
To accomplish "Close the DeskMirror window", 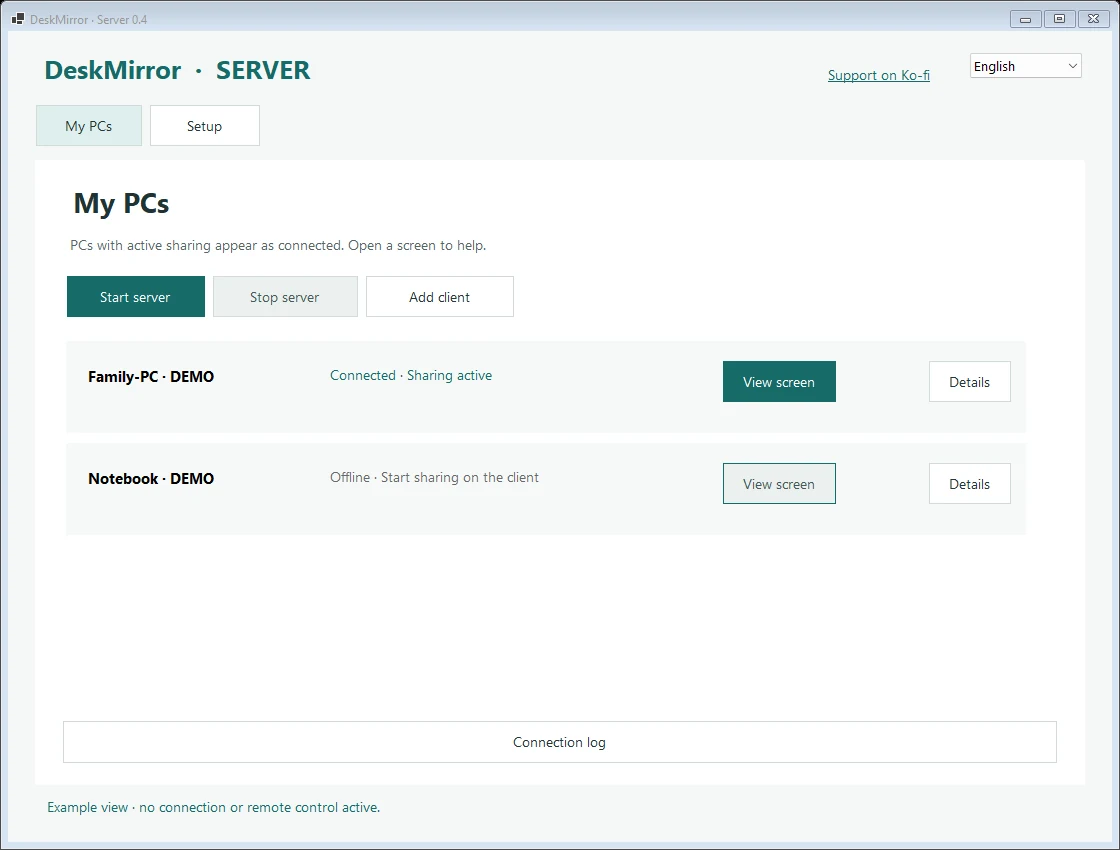I will tap(1094, 19).
